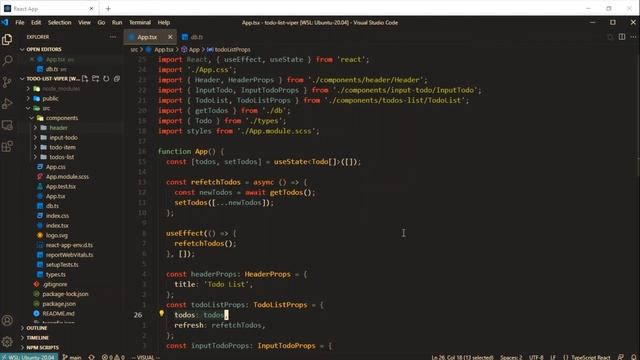This screenshot has width=640, height=360.
Task: Open the Run and Debug view
Action: coord(7,104)
